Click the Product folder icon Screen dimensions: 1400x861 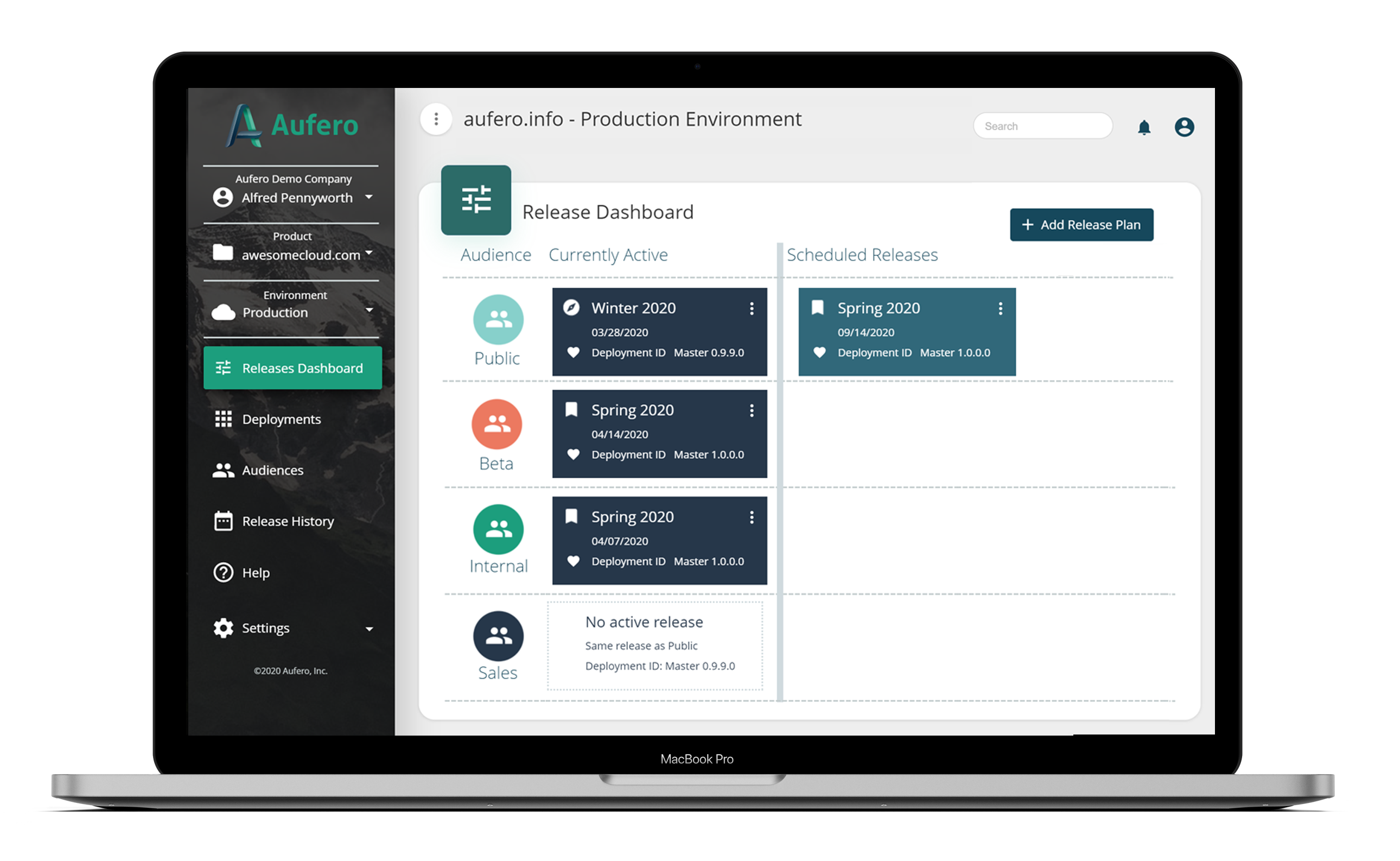click(223, 252)
